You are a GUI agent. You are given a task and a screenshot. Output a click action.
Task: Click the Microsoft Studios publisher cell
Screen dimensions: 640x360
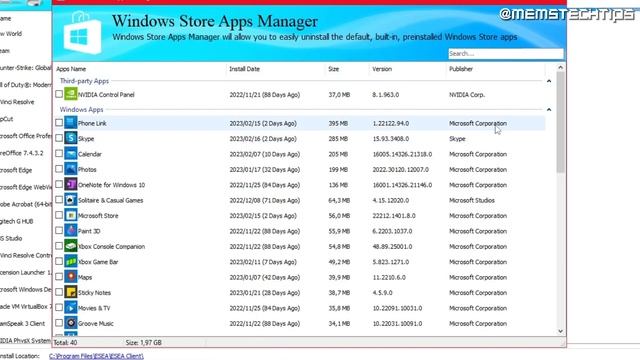[x=472, y=200]
